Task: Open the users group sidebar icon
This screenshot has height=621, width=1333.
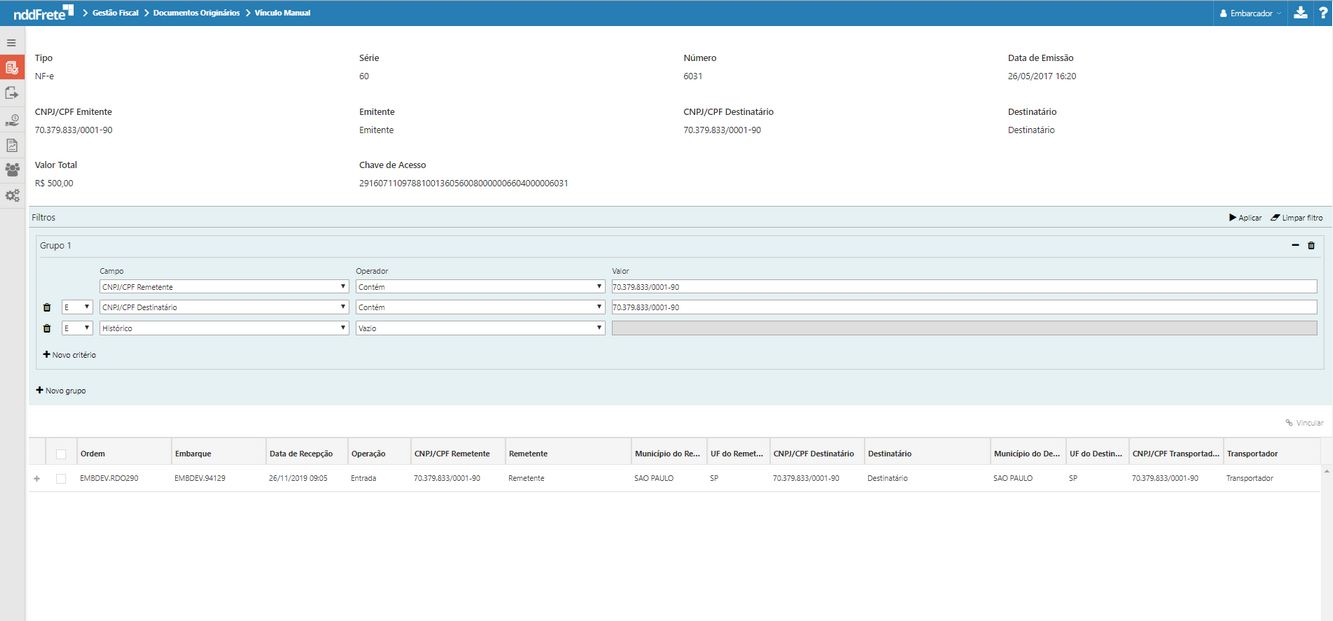Action: click(x=12, y=170)
